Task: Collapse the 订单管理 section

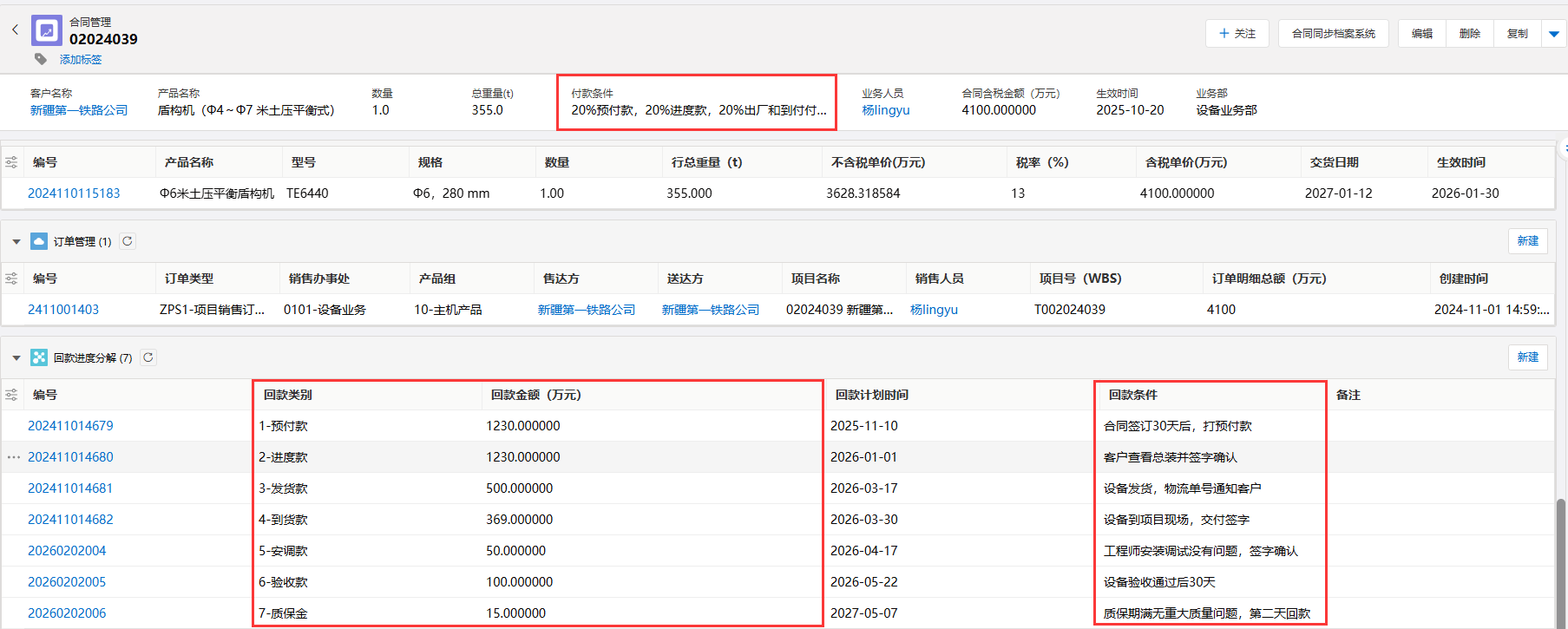Action: click(x=16, y=242)
